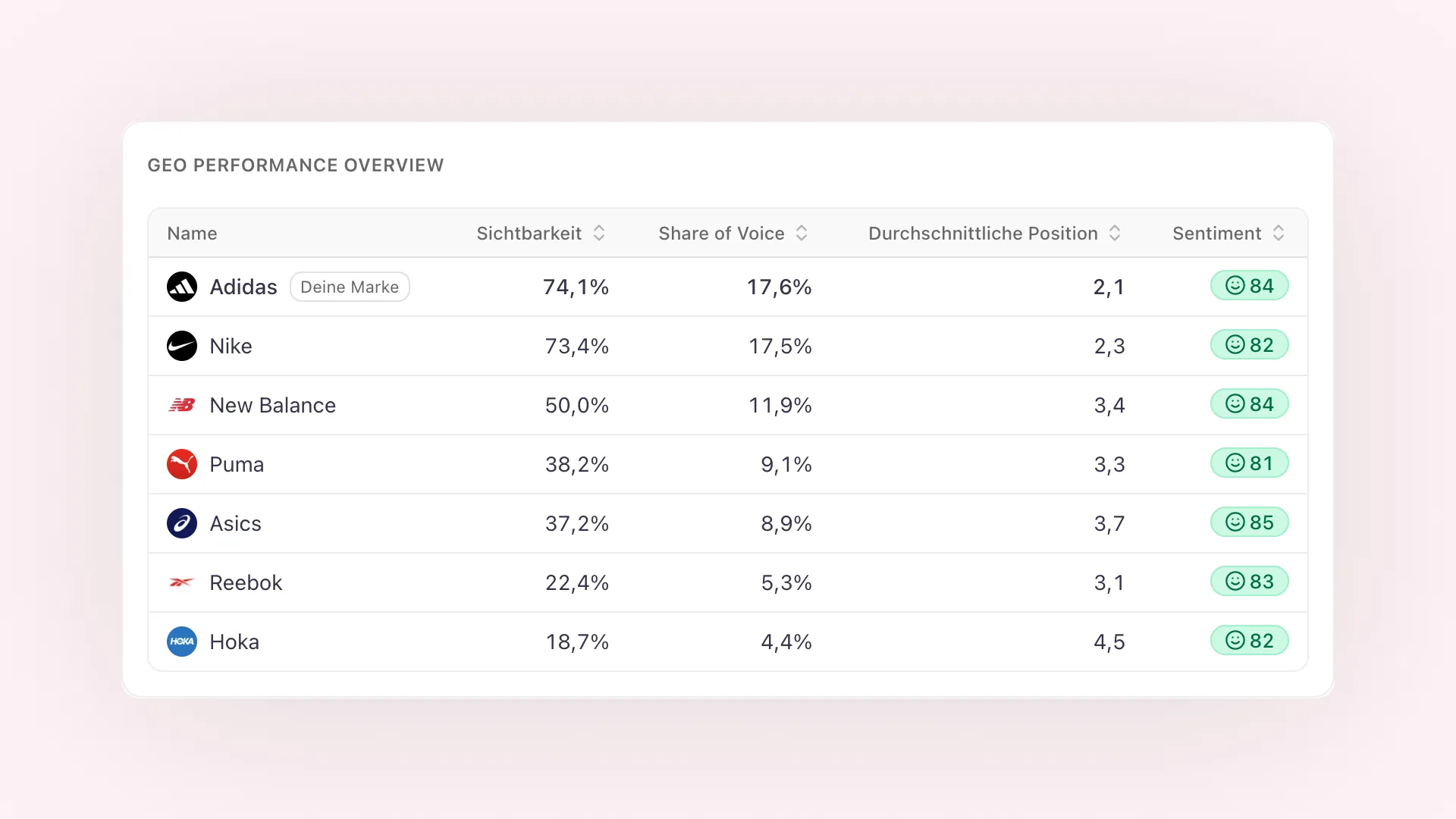Click the Reebok brand logo

click(182, 582)
